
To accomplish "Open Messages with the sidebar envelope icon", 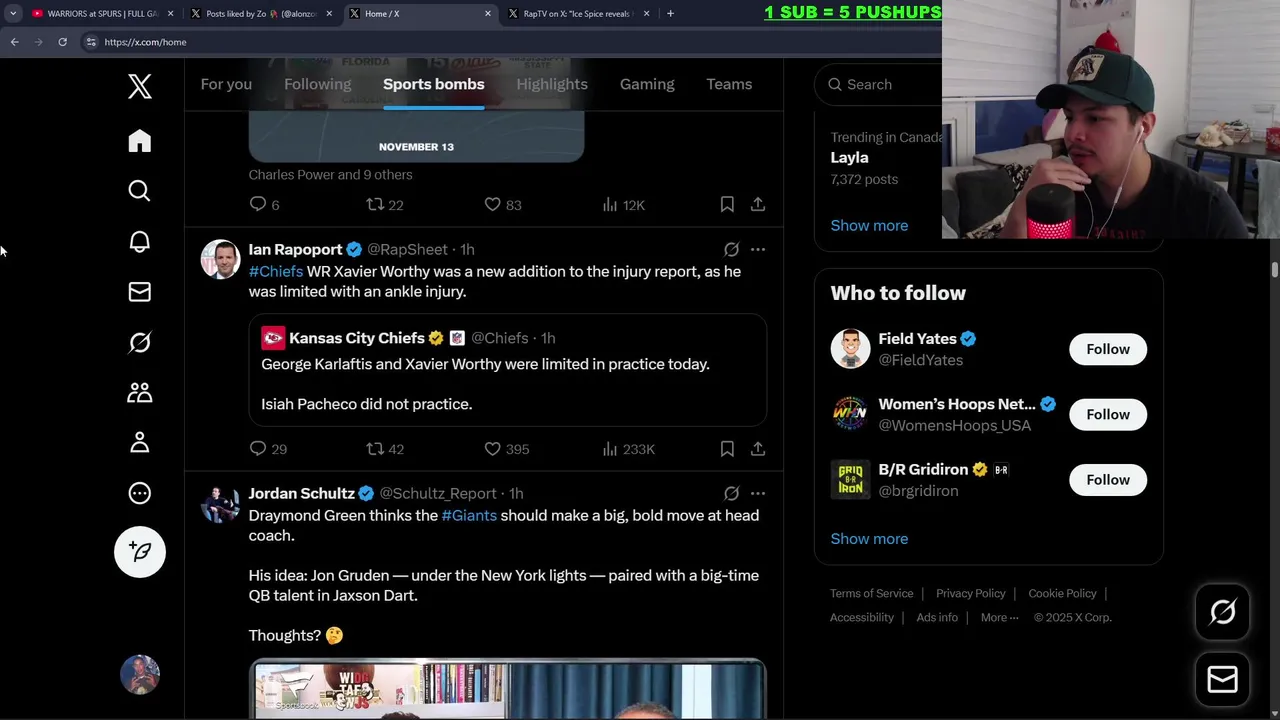I will pos(140,292).
